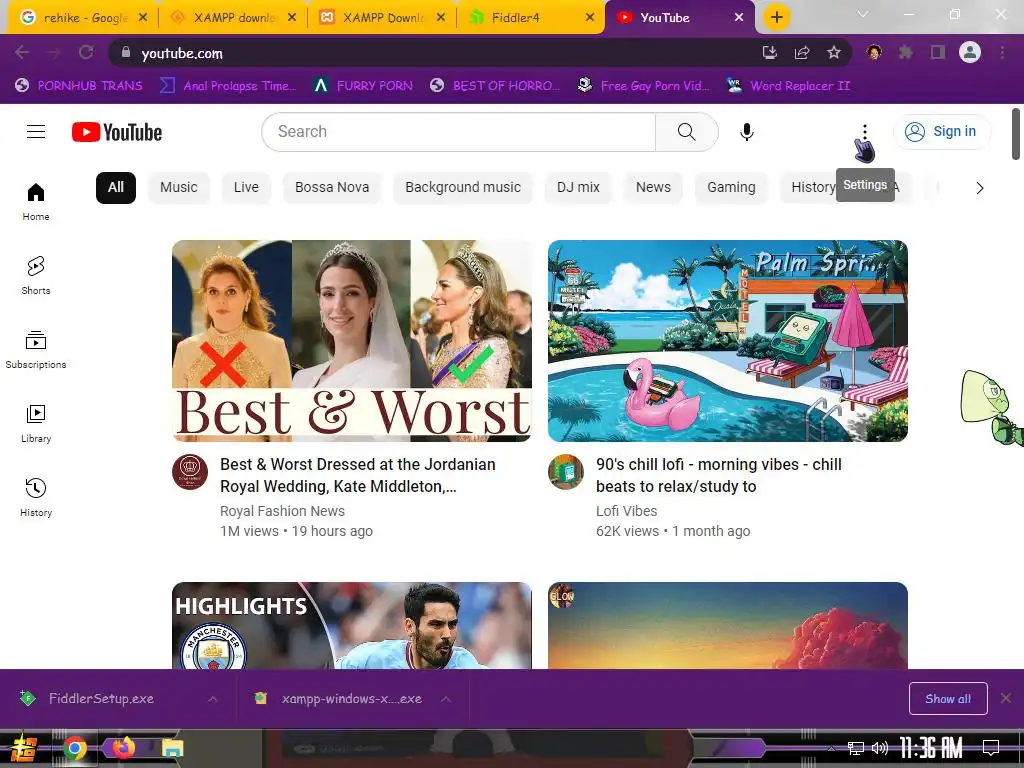Open a new tab with the plus button

point(776,17)
